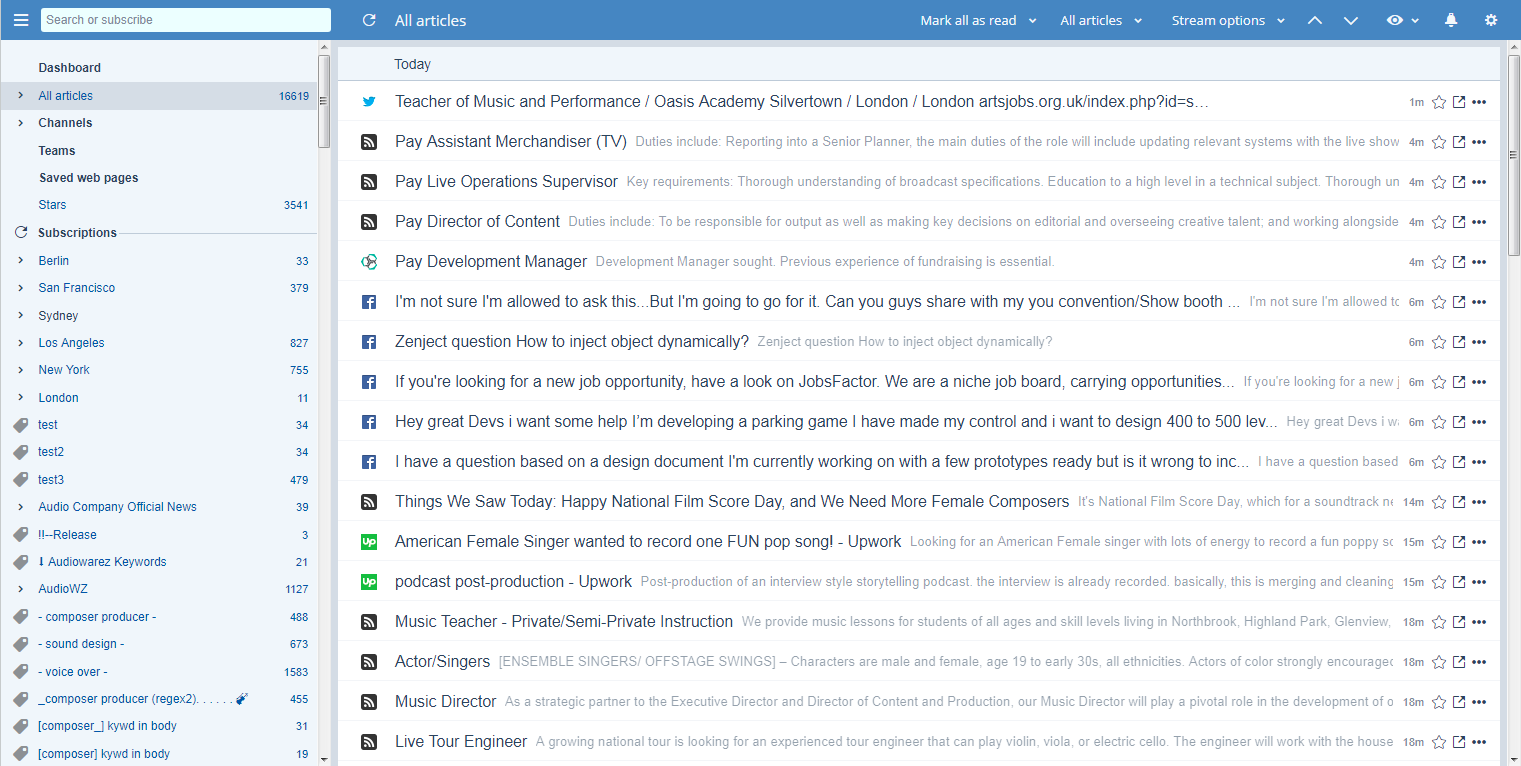Click the Facebook icon on Zenject question row

(x=369, y=342)
